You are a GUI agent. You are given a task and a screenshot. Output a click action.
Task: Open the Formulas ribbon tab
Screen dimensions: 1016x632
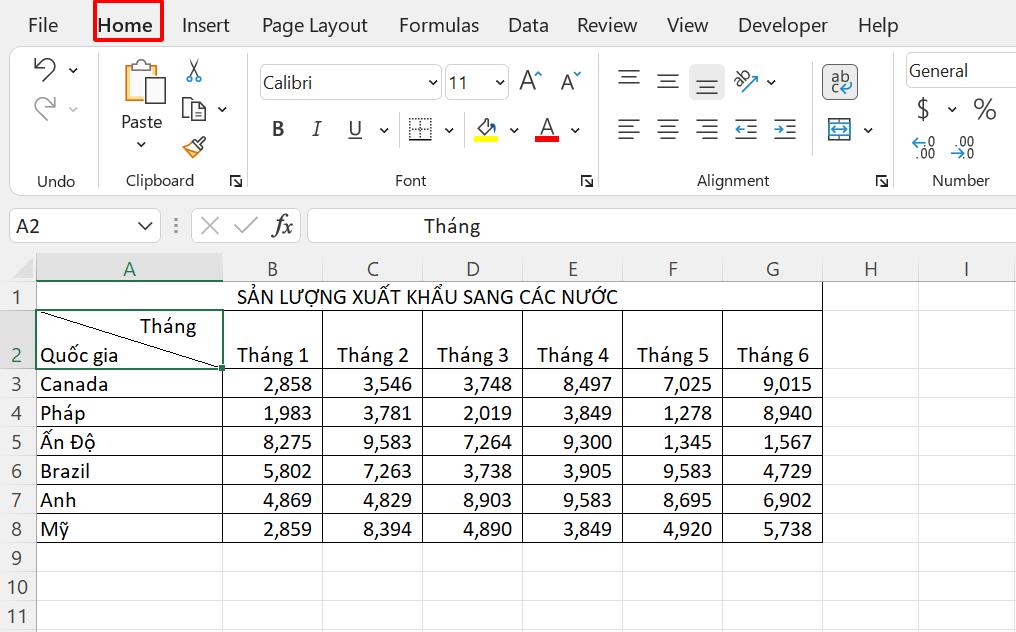438,24
